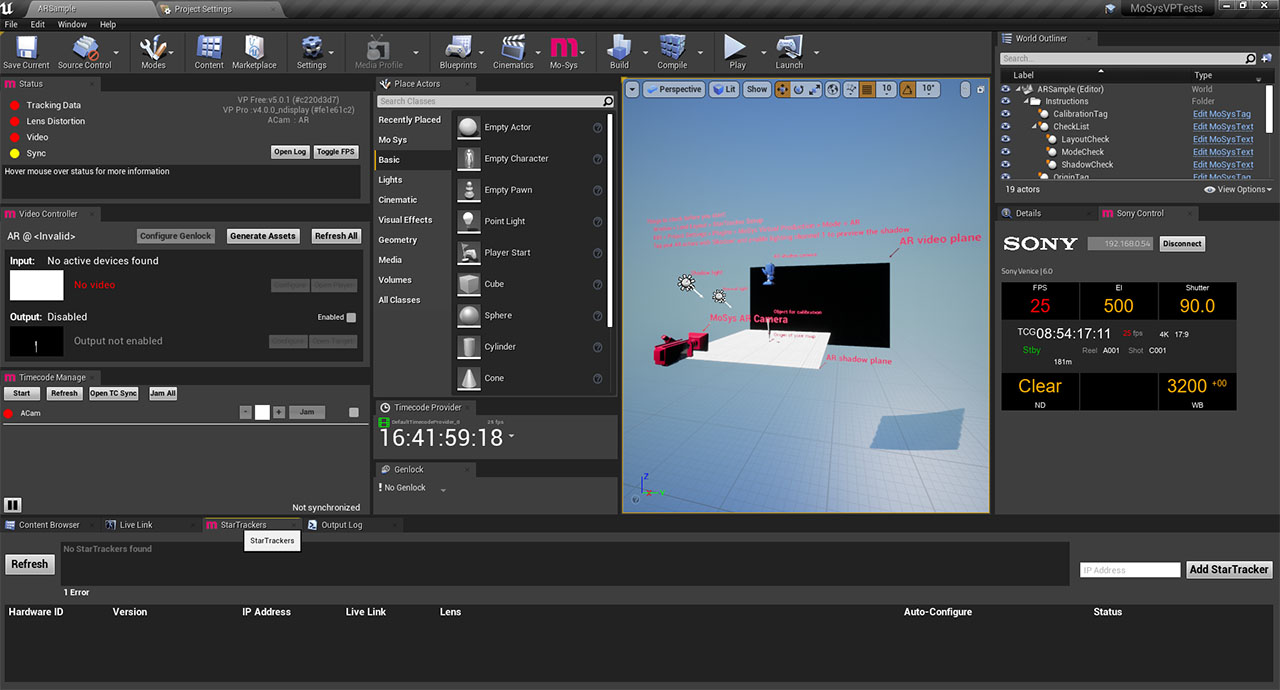This screenshot has width=1280, height=690.
Task: Click the maximize viewport icon
Action: pos(979,89)
